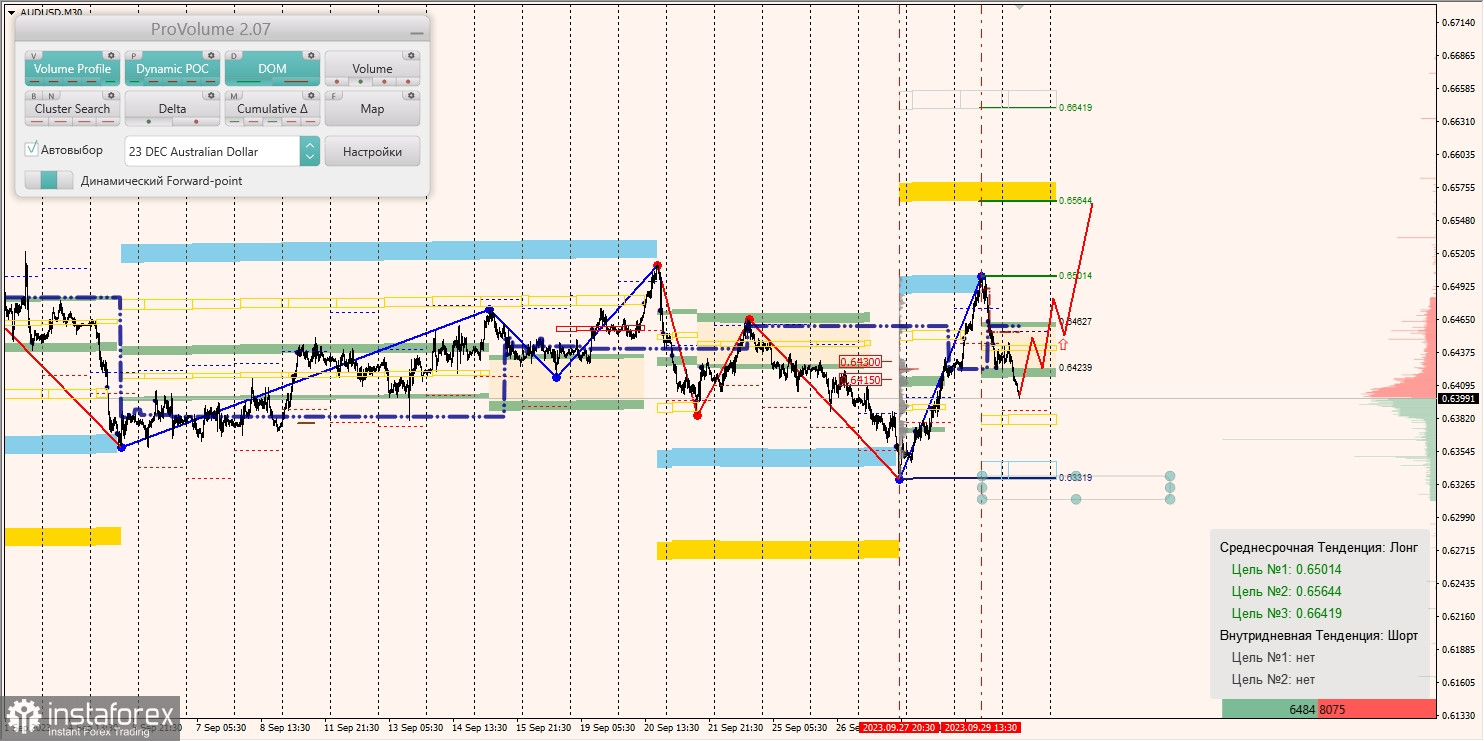Click the 0.64300 red level label
The width and height of the screenshot is (1484, 741).
pyautogui.click(x=861, y=361)
